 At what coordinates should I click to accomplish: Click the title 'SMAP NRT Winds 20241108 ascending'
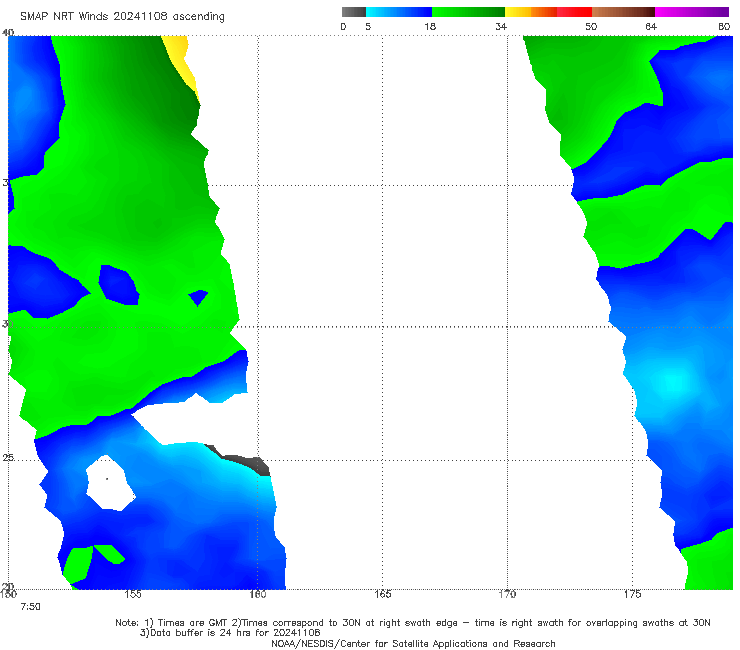click(x=122, y=17)
